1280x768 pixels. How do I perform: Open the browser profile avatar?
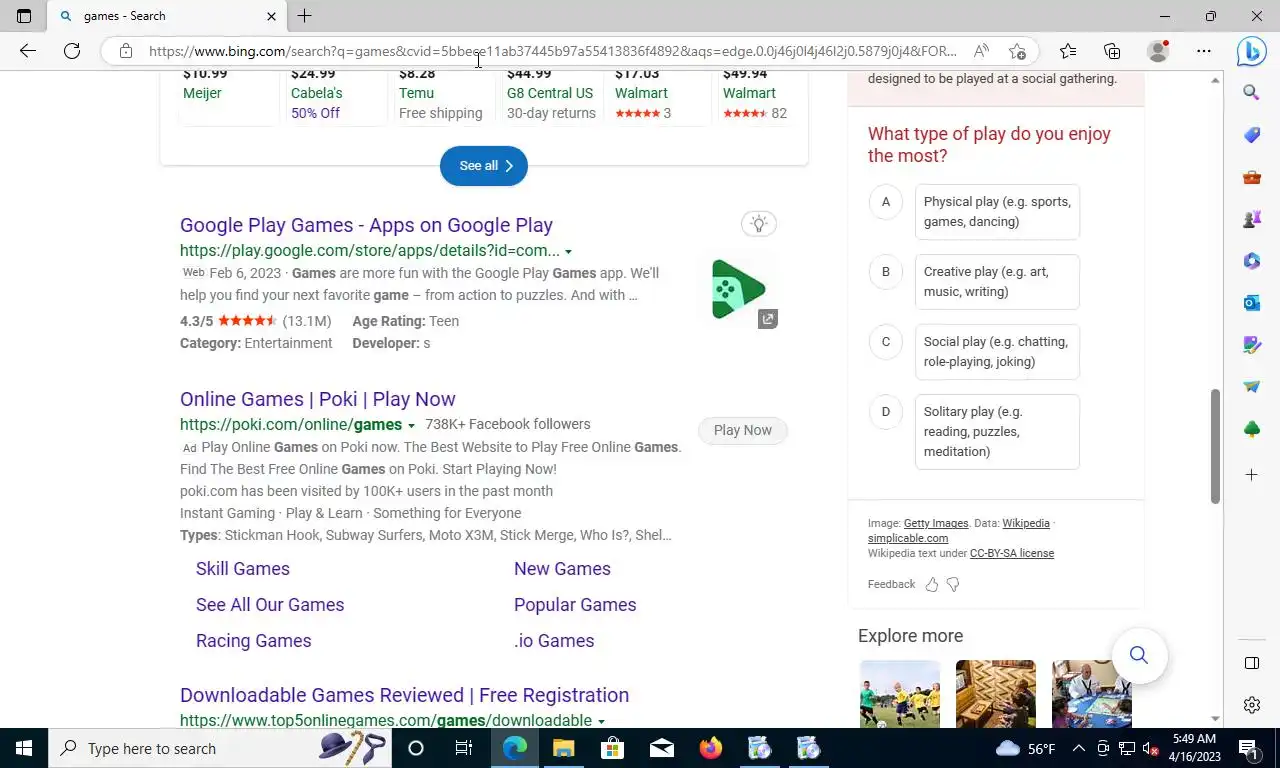tap(1158, 51)
